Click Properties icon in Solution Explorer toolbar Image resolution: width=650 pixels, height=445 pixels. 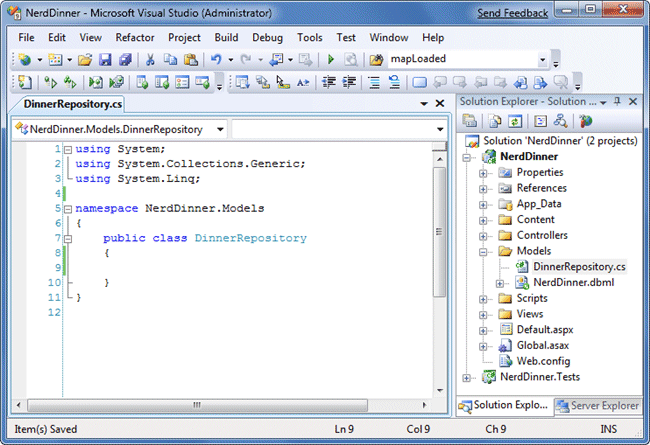coord(470,121)
